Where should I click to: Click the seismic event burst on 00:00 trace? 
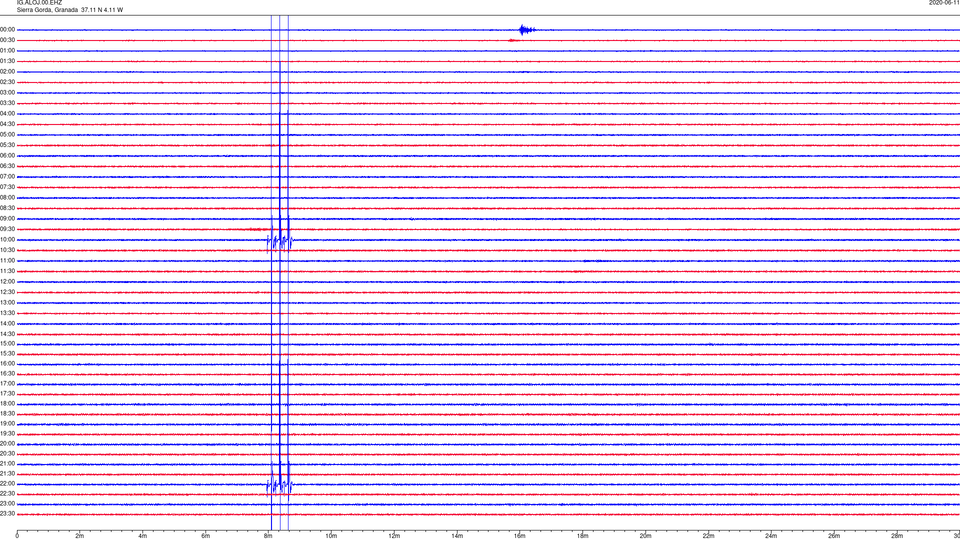526,29
